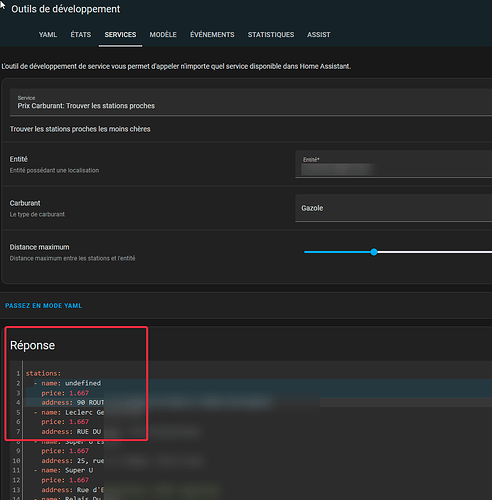Viewport: 492px width, 500px height.
Task: Click the Distance maximum slider handle
Action: (374, 252)
